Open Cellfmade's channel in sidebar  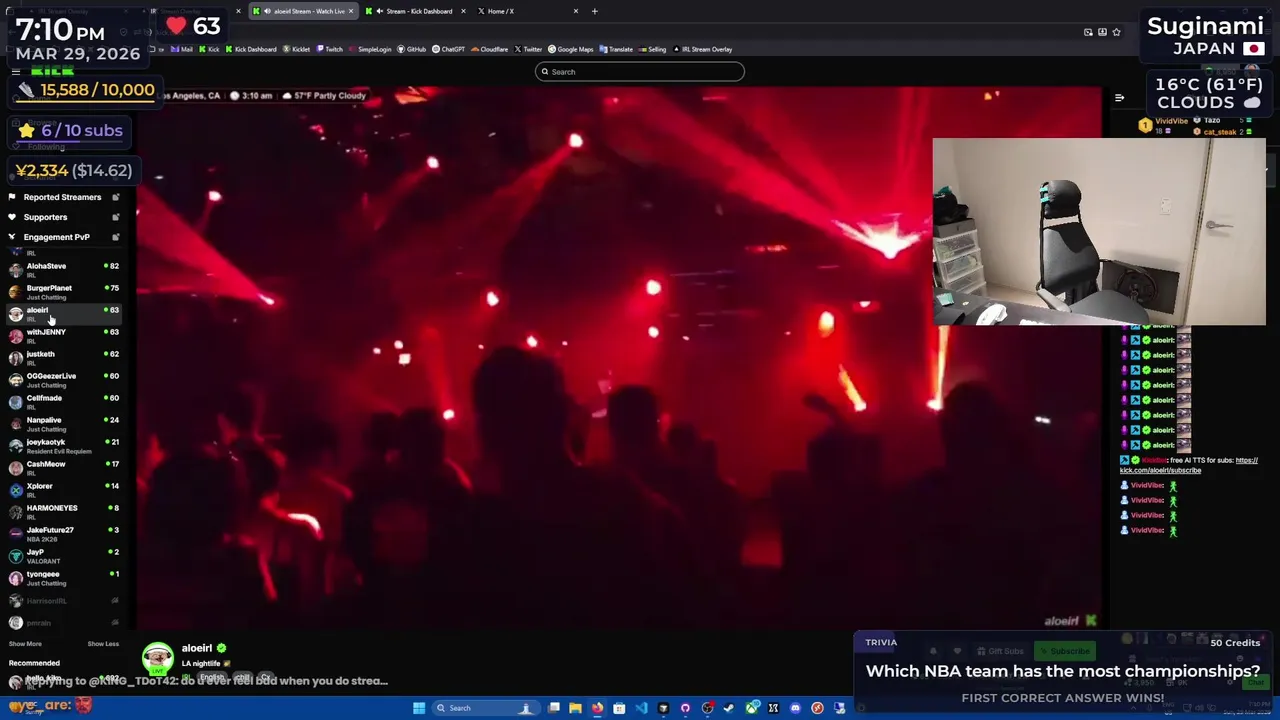pos(63,401)
